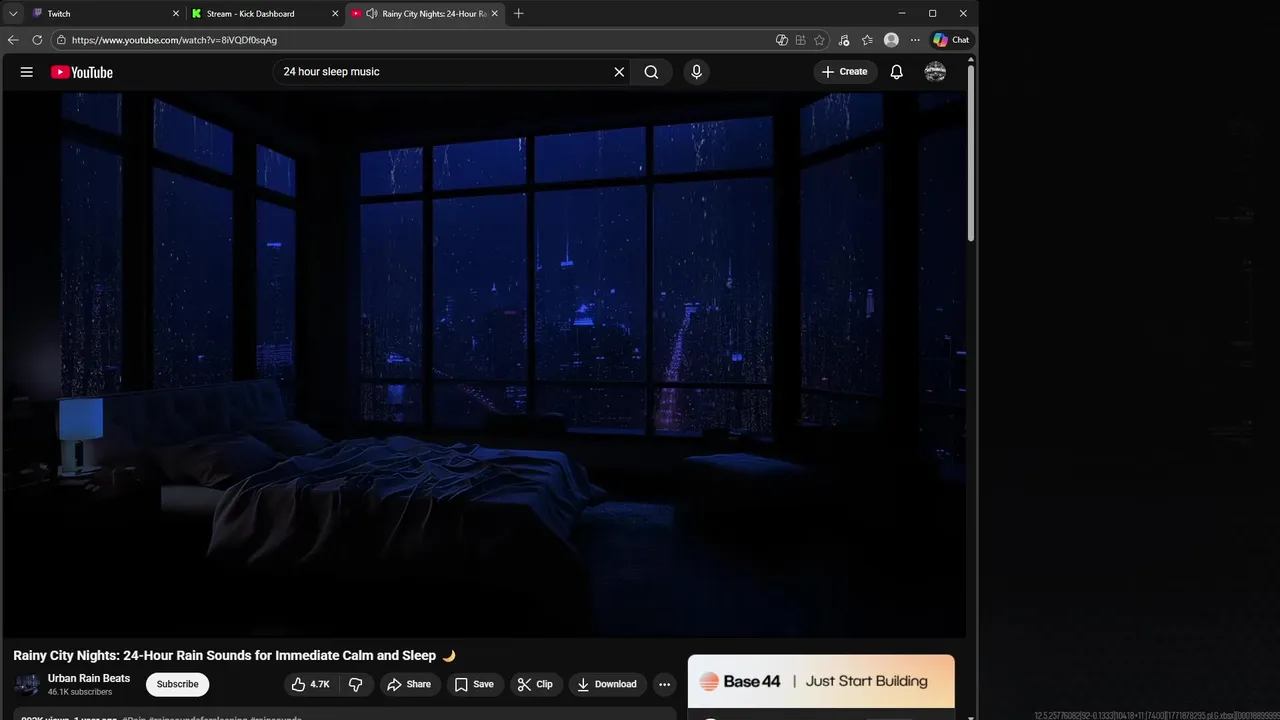This screenshot has width=1280, height=720.
Task: Clip the video
Action: (x=536, y=684)
